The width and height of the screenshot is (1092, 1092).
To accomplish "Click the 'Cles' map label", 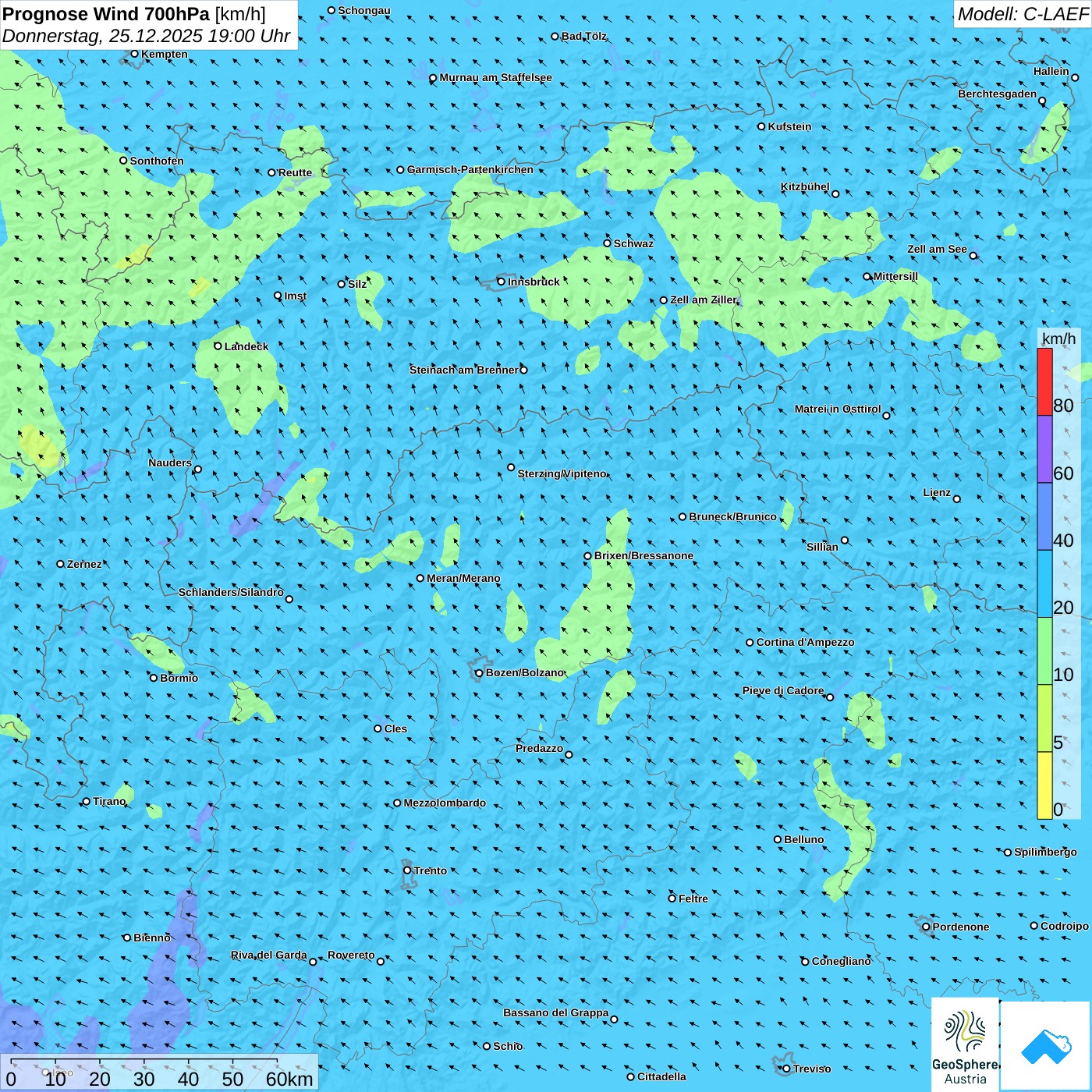I will [395, 729].
